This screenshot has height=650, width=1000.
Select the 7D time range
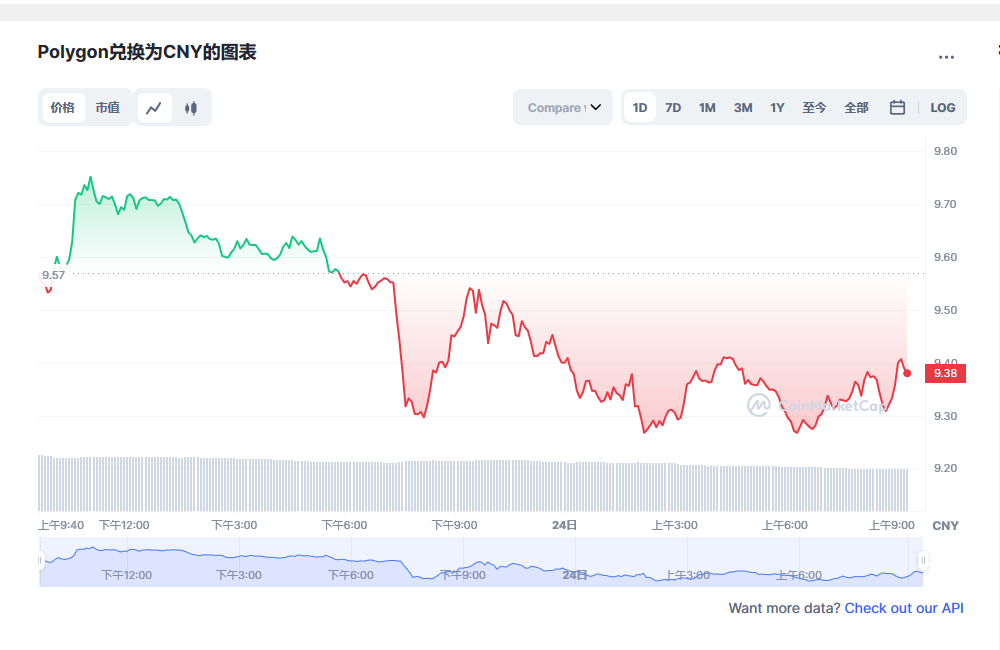(673, 107)
